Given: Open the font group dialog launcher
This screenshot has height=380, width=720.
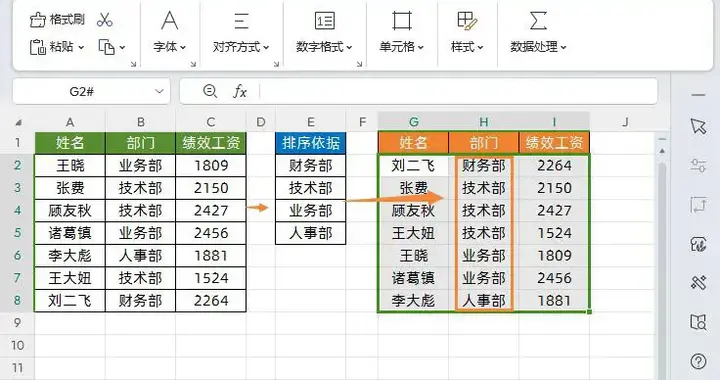Looking at the screenshot, I should click(193, 64).
